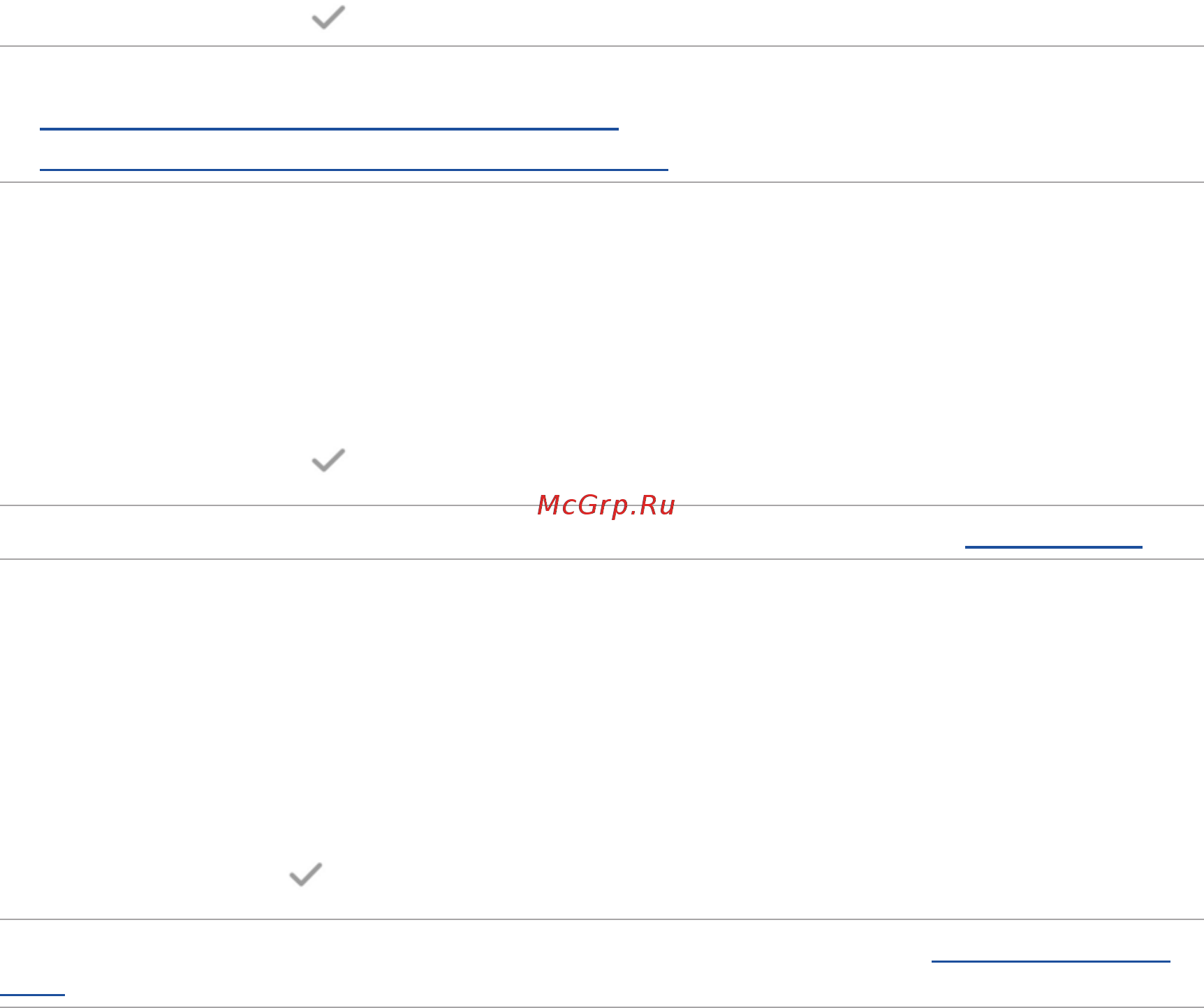This screenshot has width=1204, height=1008.
Task: Open the first long blue underlined link
Action: click(329, 128)
